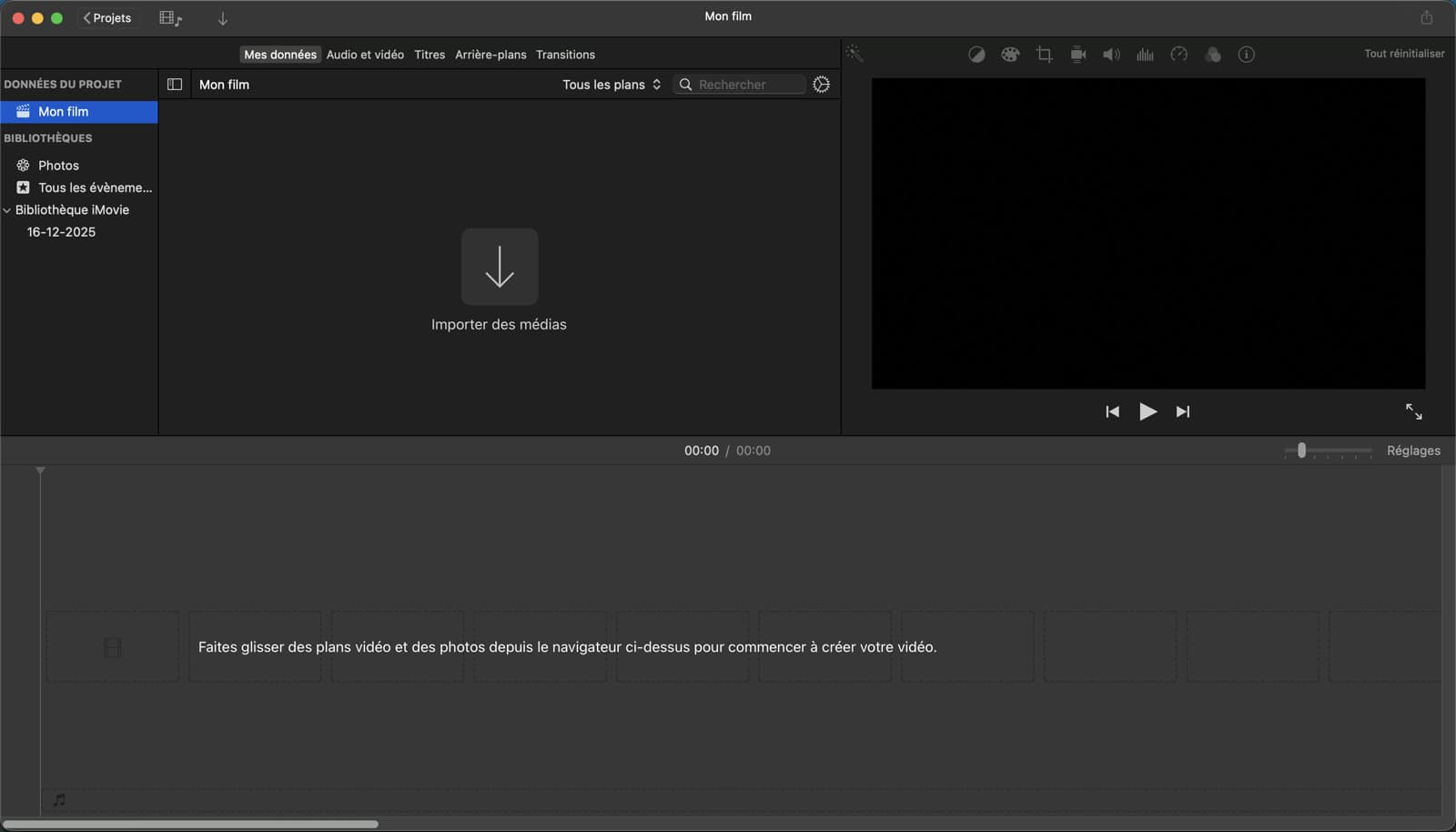1456x832 pixels.
Task: Open browser settings gear
Action: (x=821, y=85)
